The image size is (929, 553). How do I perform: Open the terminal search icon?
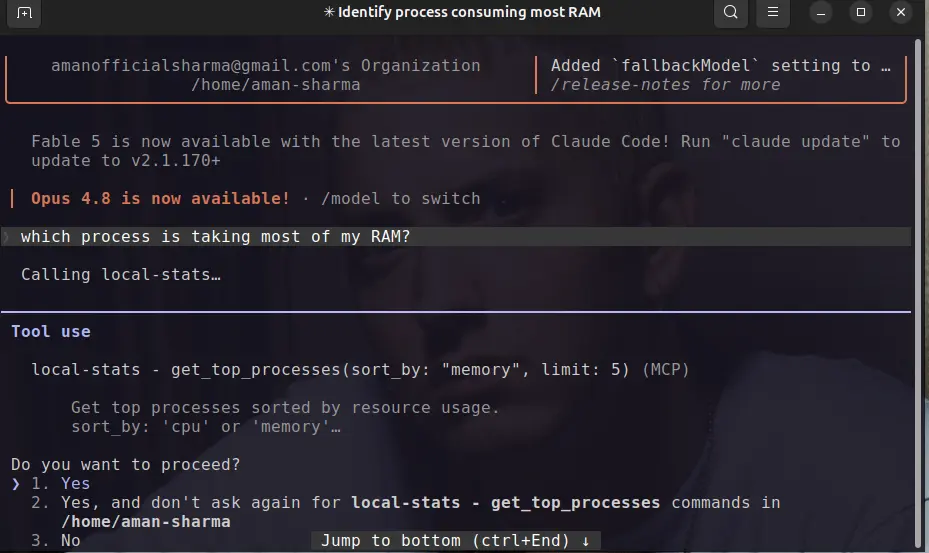(731, 12)
